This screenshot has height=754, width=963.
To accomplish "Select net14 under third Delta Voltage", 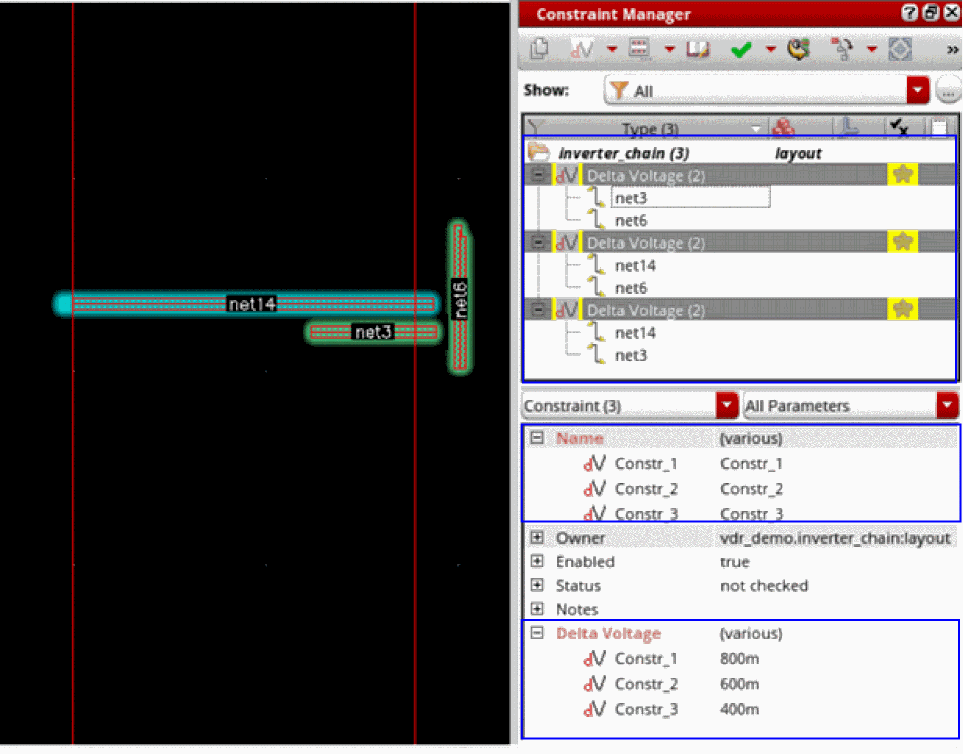I will pos(635,333).
